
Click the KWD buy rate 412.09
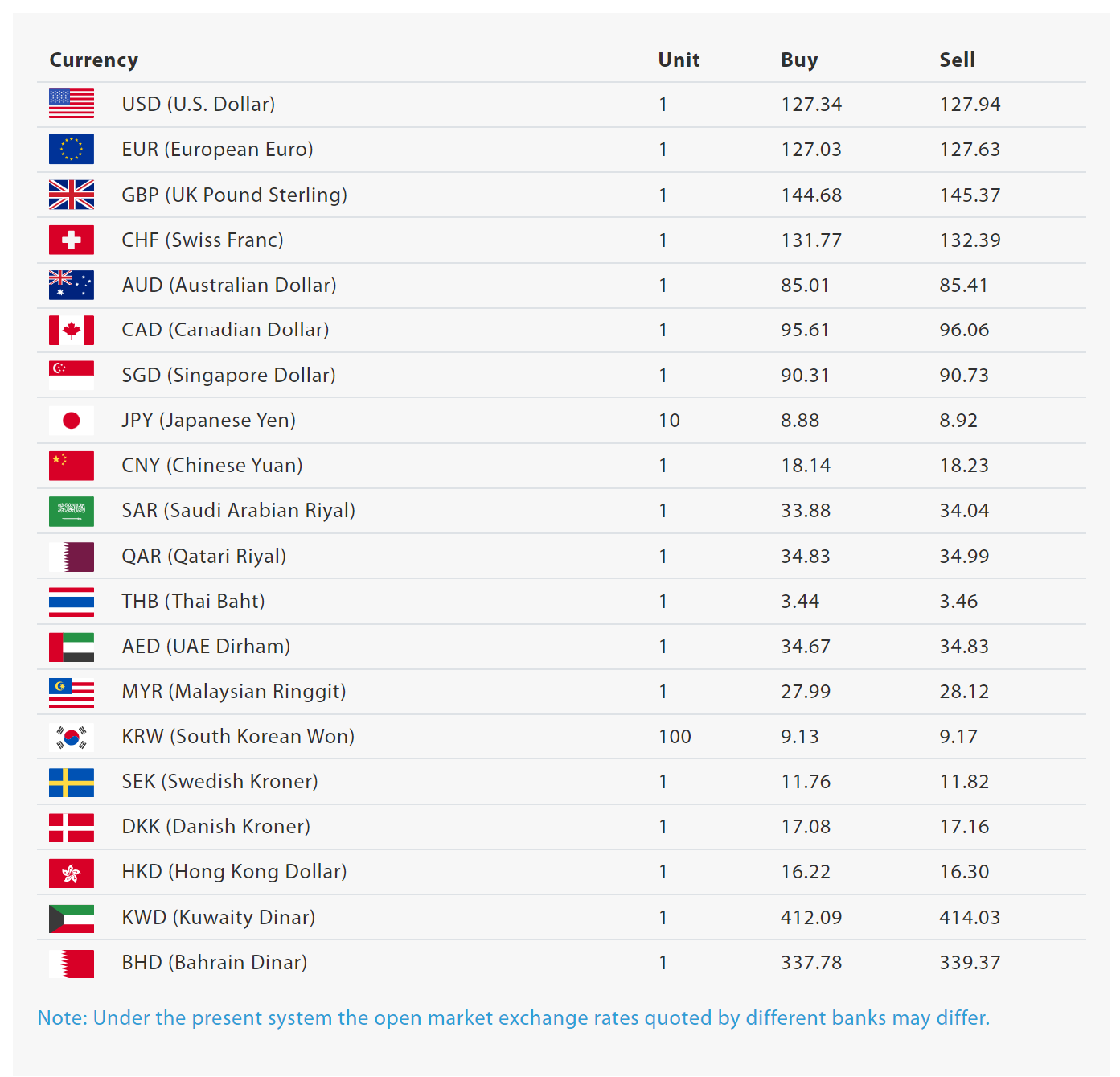811,918
